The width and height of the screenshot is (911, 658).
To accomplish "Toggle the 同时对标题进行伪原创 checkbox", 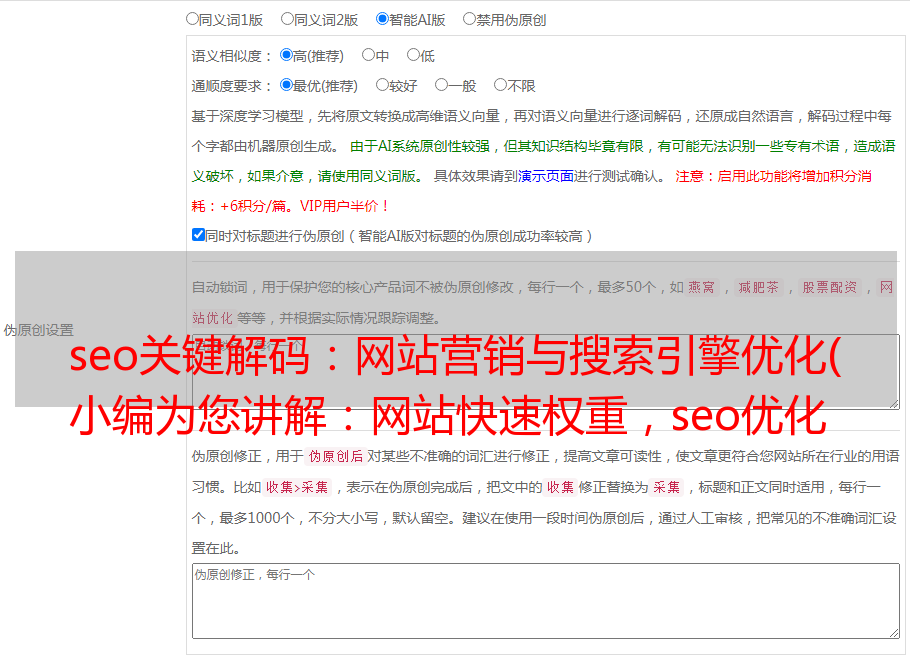I will pos(198,235).
